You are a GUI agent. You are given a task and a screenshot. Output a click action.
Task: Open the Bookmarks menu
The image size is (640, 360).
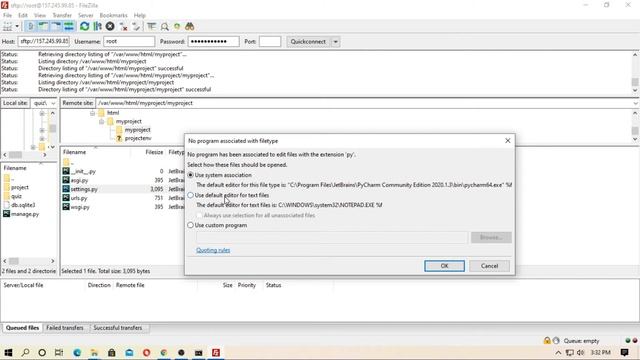tap(113, 15)
